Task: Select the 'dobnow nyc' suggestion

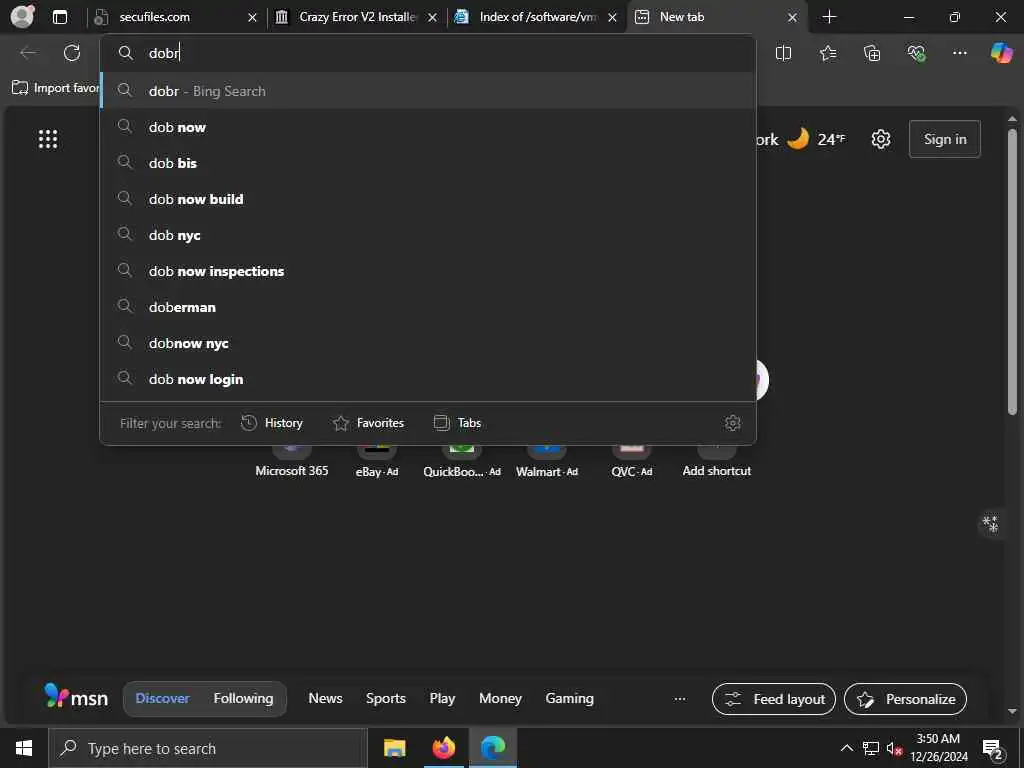Action: coord(428,342)
